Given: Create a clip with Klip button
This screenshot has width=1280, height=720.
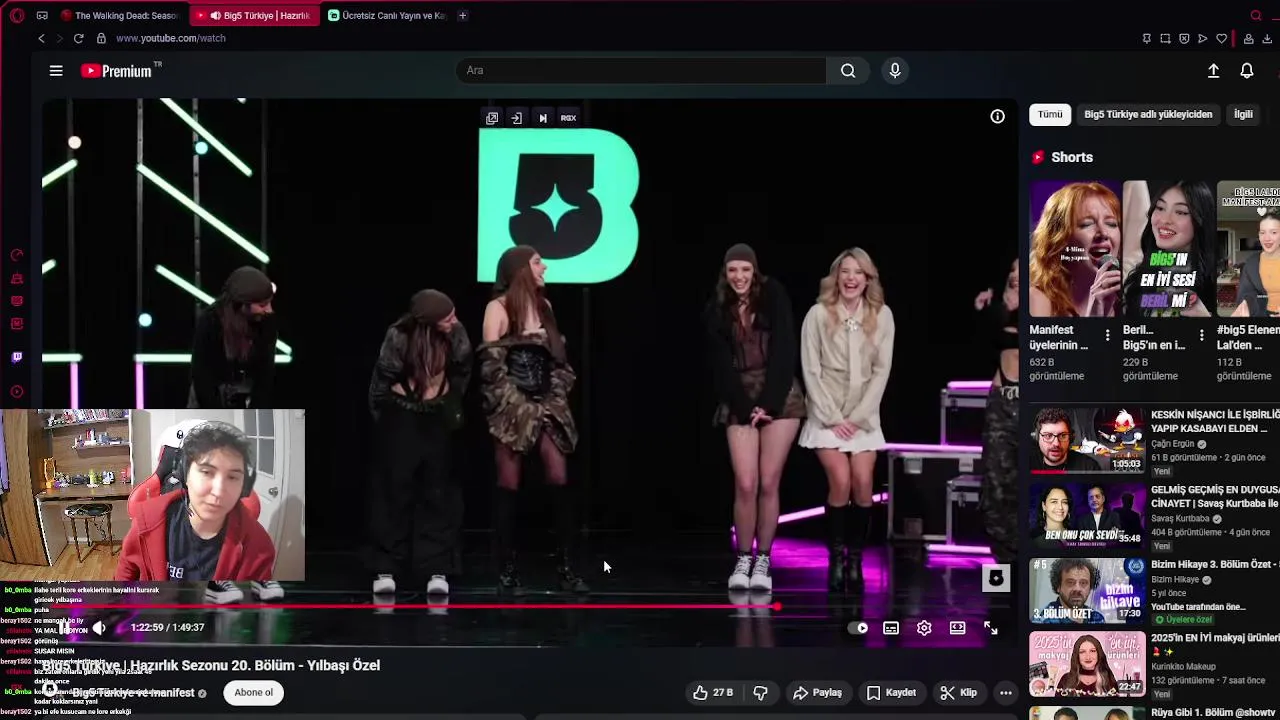Looking at the screenshot, I should [x=959, y=692].
